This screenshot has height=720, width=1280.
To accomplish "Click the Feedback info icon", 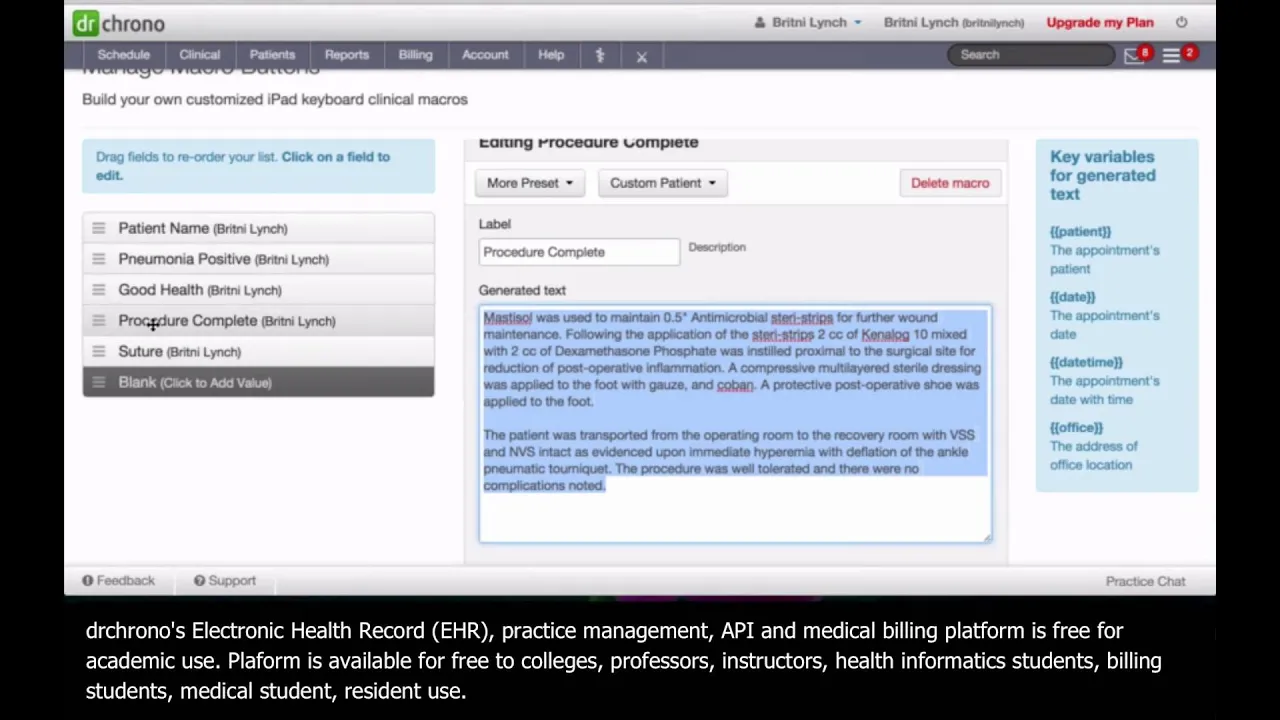I will [x=88, y=581].
